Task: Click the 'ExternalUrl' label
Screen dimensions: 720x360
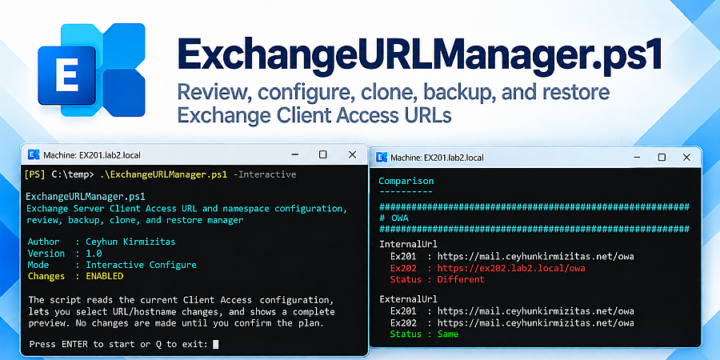Action: pyautogui.click(x=408, y=299)
